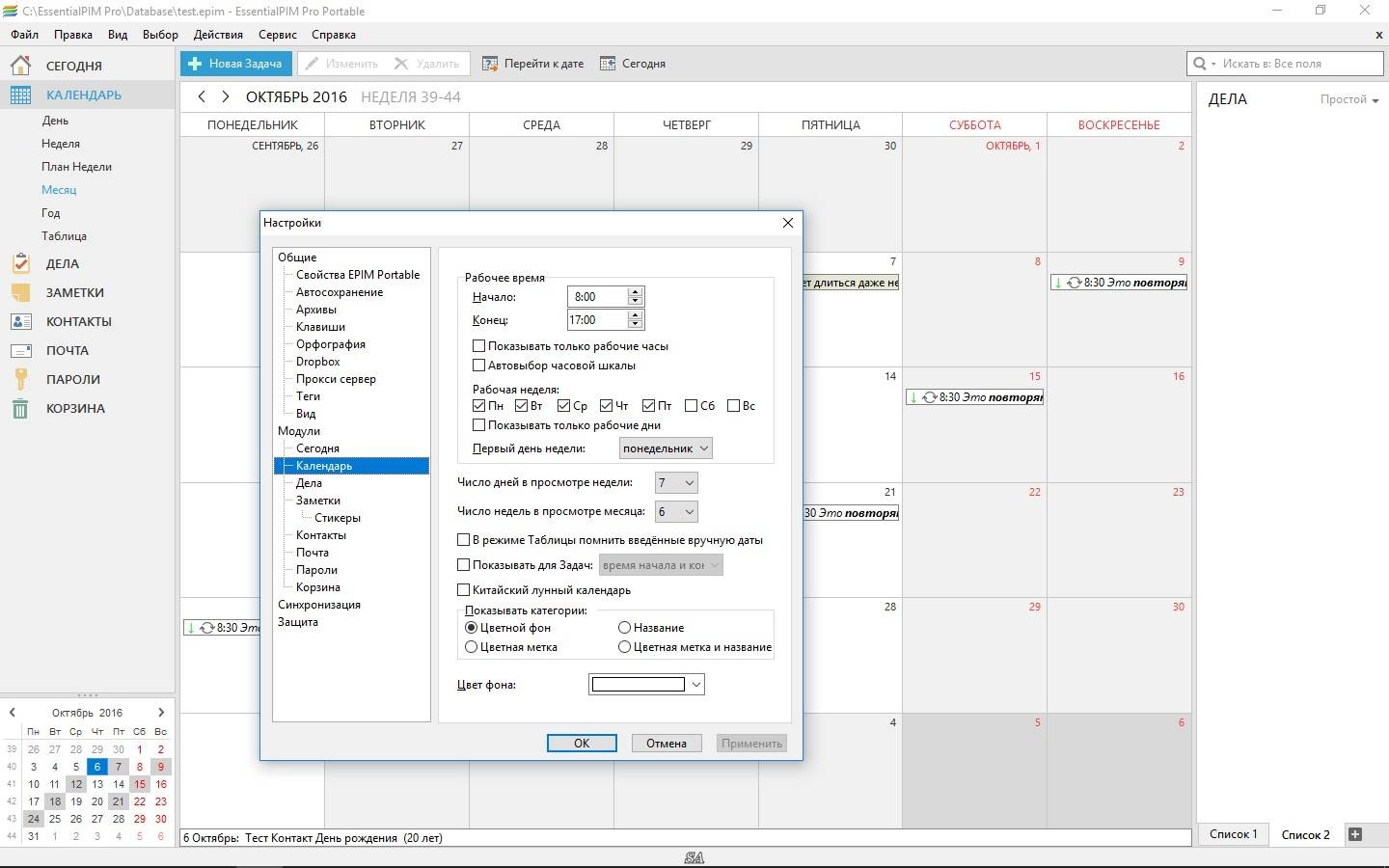Select Название radio option
Viewport: 1389px width, 868px height.
click(x=624, y=628)
